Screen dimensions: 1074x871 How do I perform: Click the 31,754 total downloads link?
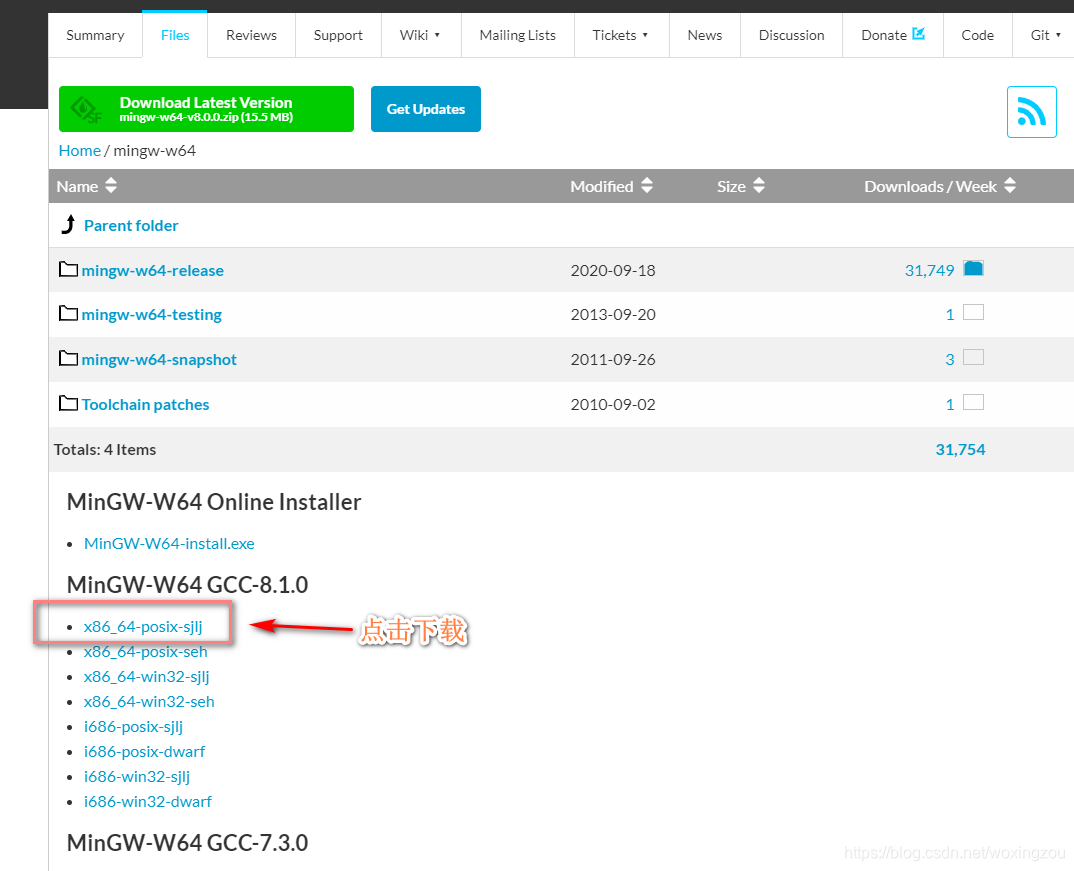click(960, 450)
